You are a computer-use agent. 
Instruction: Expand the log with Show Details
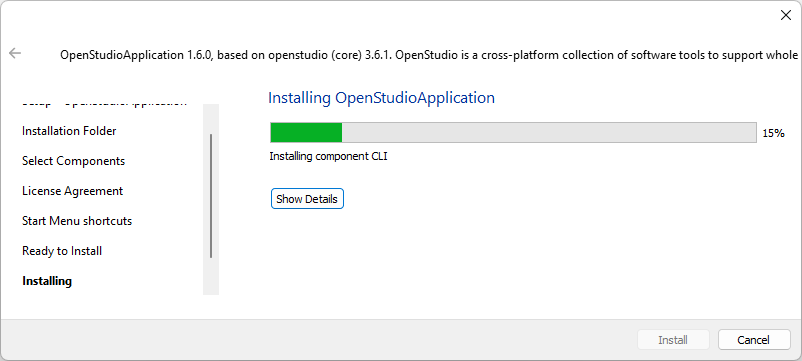(307, 199)
